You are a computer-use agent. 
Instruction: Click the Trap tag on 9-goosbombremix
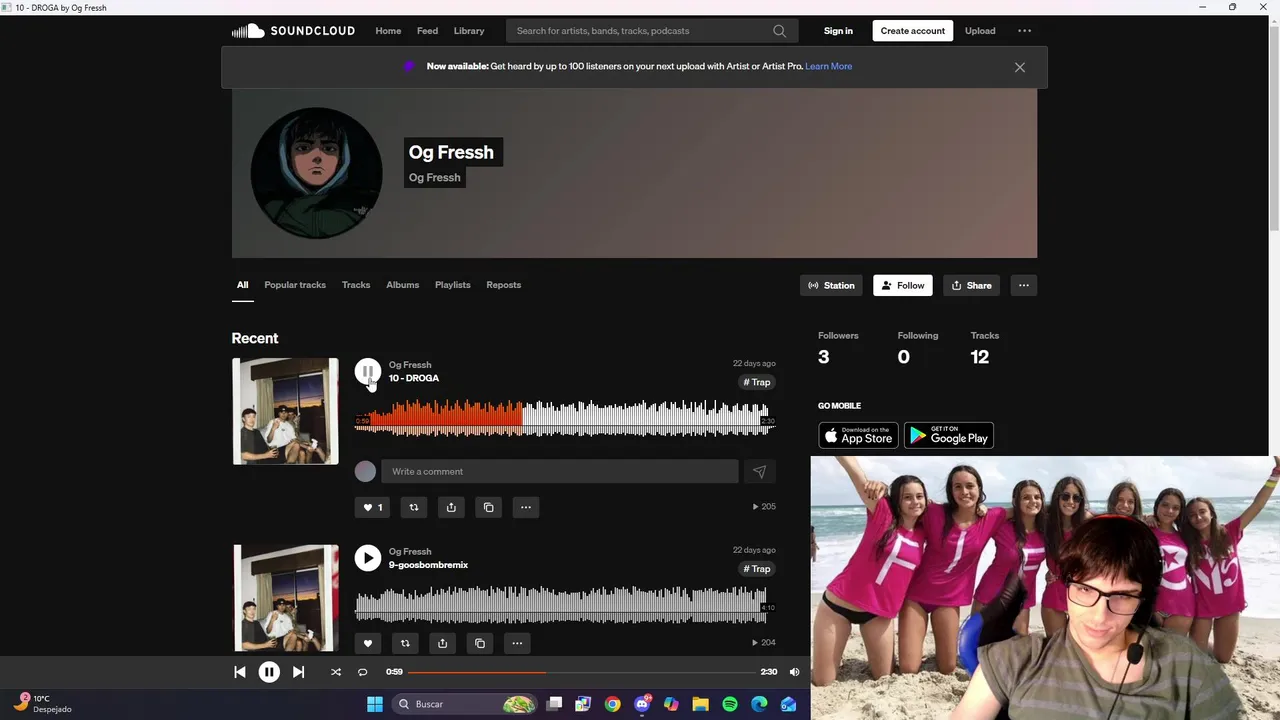pos(757,569)
